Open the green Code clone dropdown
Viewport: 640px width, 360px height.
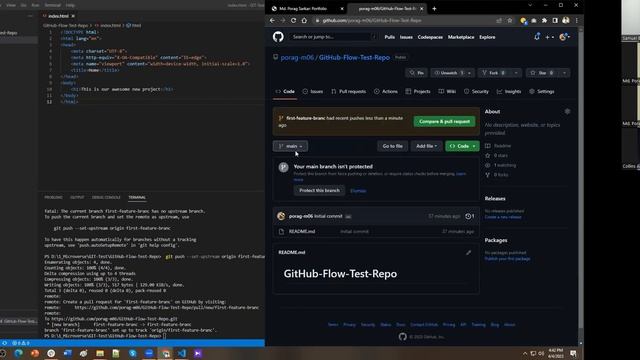(x=462, y=146)
